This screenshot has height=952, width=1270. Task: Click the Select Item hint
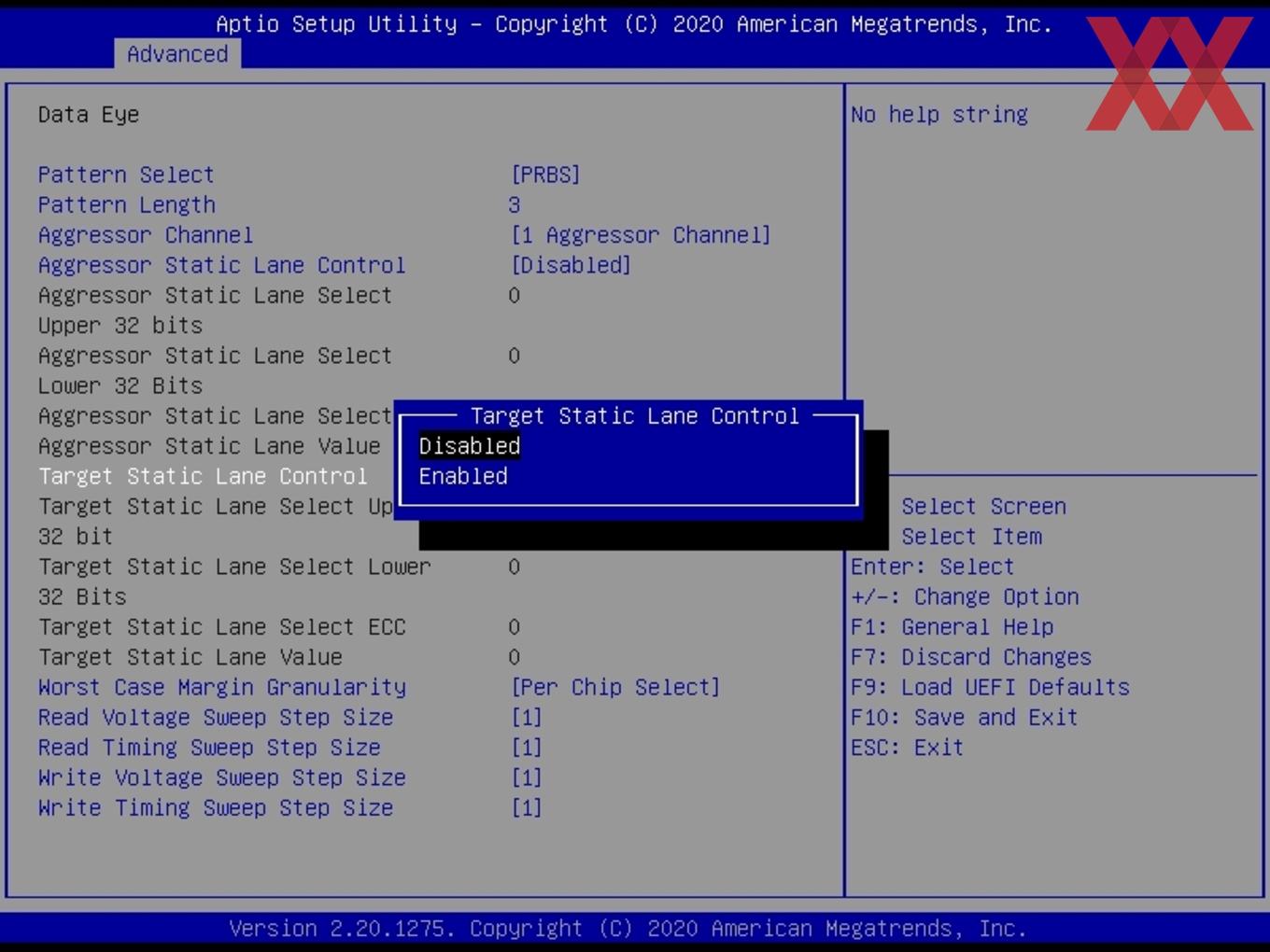pyautogui.click(x=971, y=537)
